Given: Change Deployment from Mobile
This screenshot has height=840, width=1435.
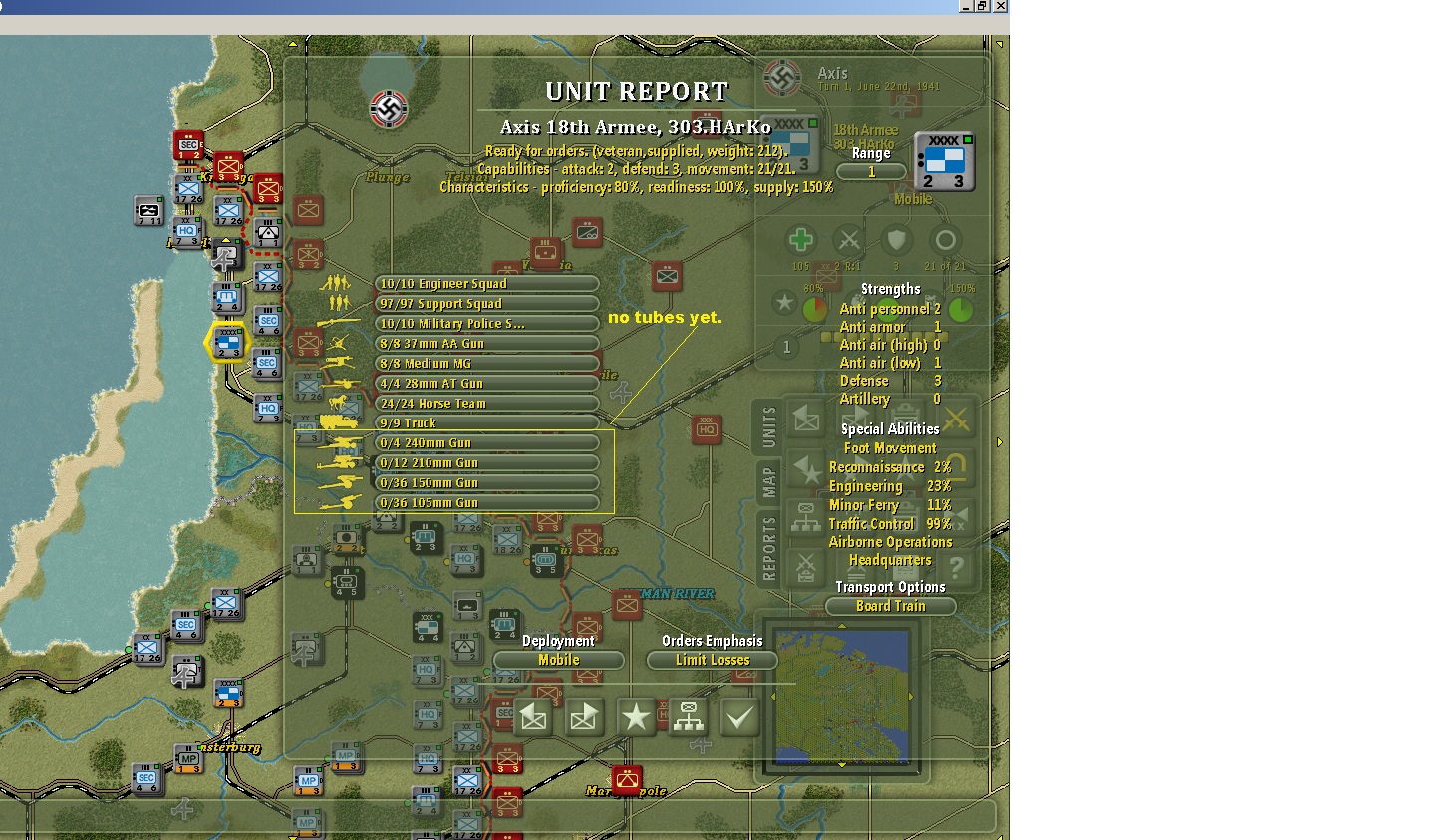Looking at the screenshot, I should tap(559, 660).
